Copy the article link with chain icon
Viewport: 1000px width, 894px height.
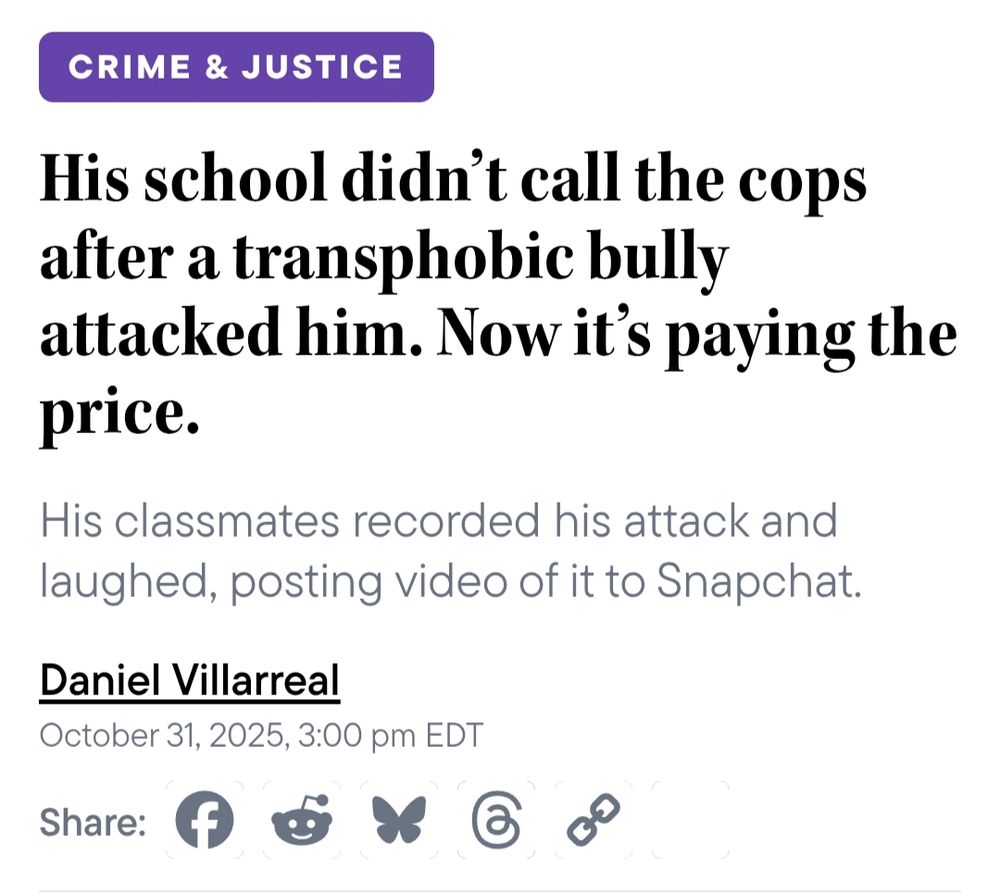tap(593, 820)
